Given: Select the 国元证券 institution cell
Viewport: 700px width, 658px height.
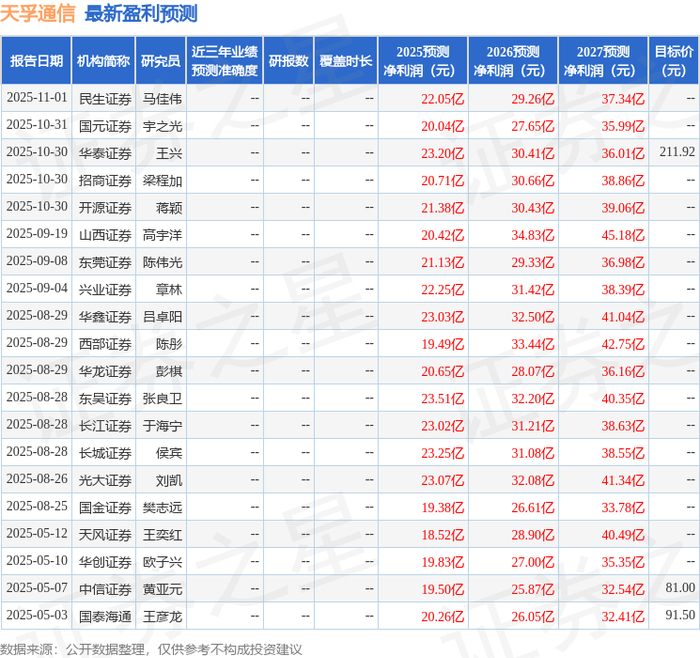Looking at the screenshot, I should coord(105,126).
